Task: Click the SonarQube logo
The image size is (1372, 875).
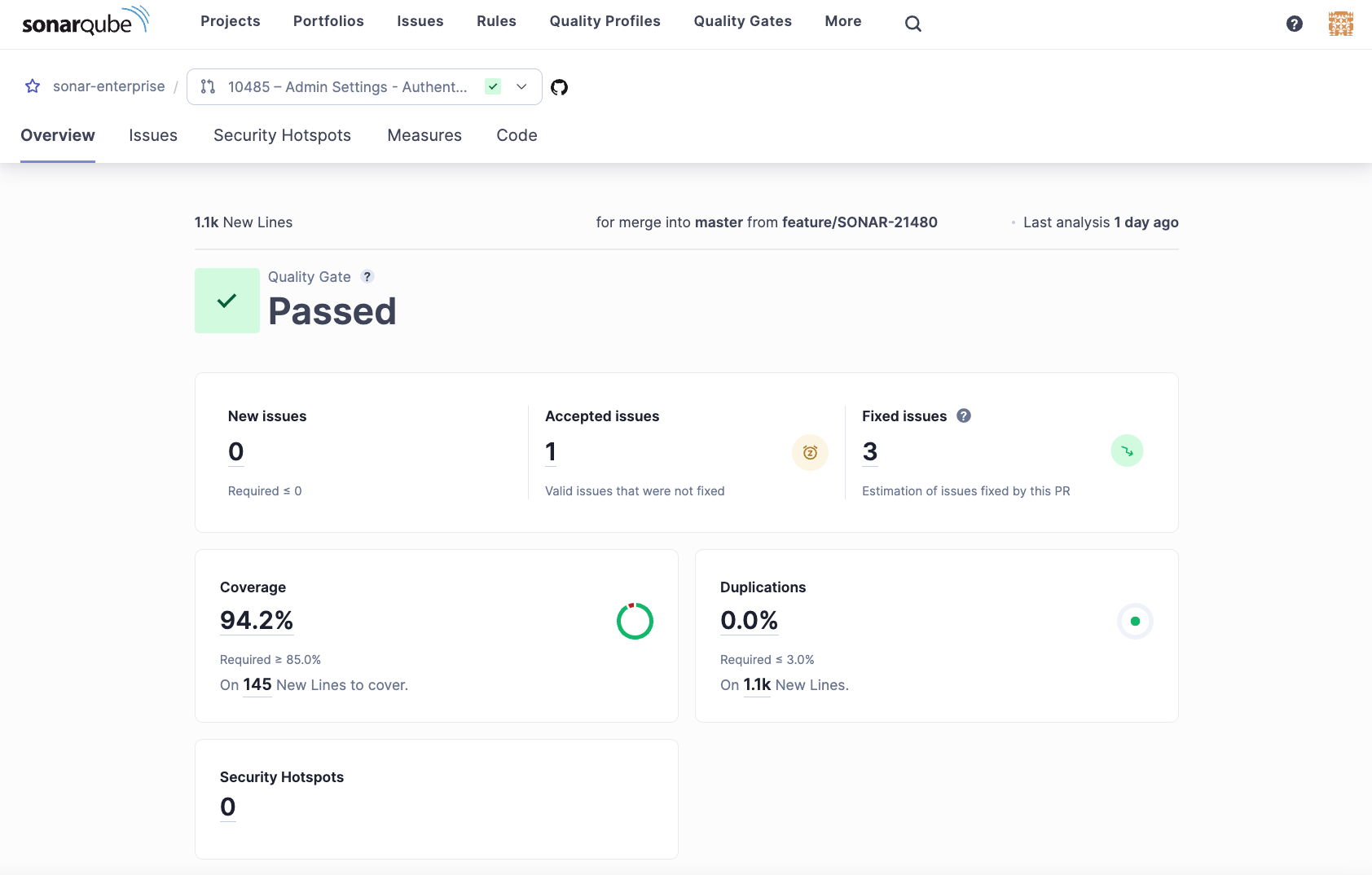Action: [x=85, y=22]
